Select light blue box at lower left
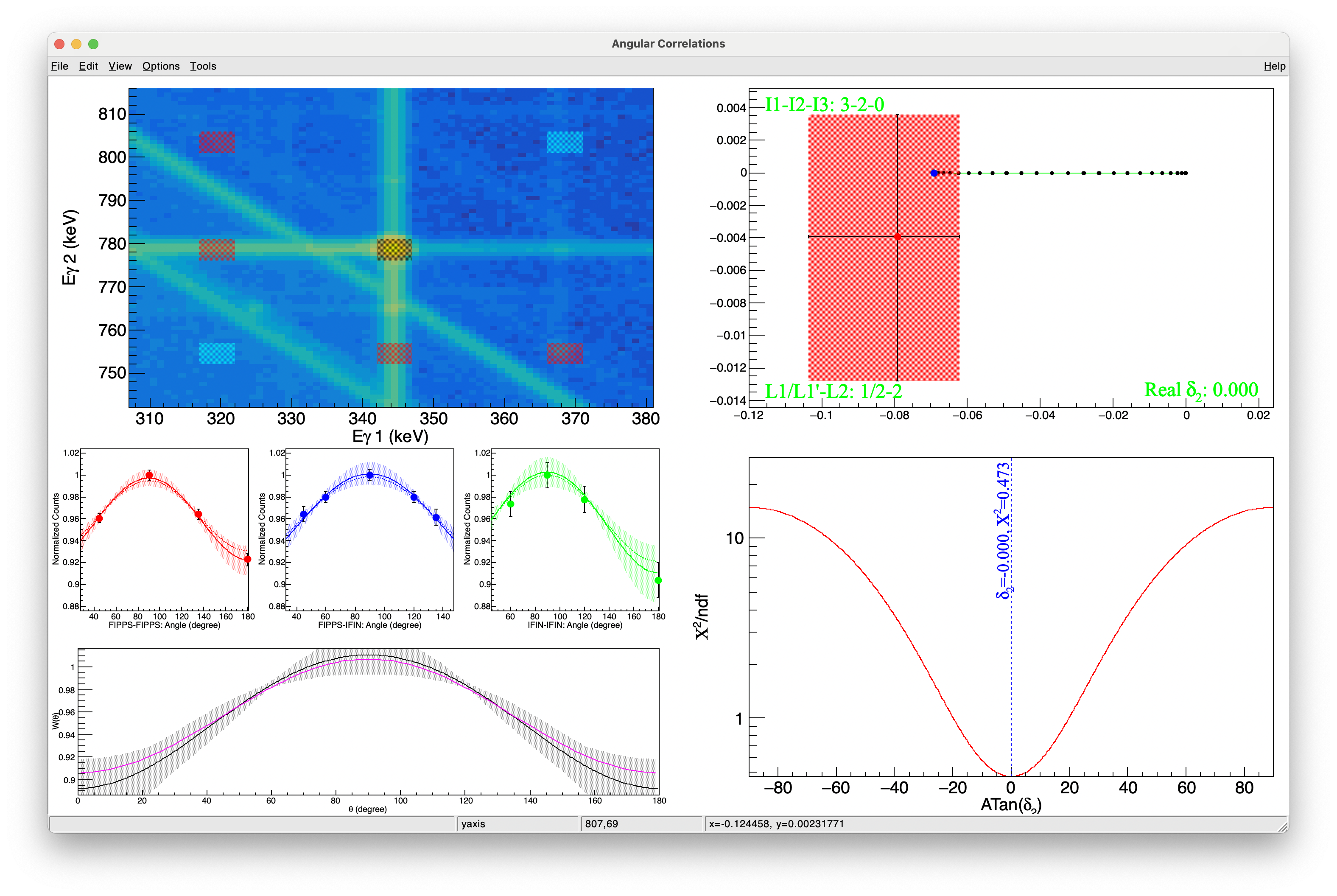The image size is (1337, 896). tap(217, 353)
